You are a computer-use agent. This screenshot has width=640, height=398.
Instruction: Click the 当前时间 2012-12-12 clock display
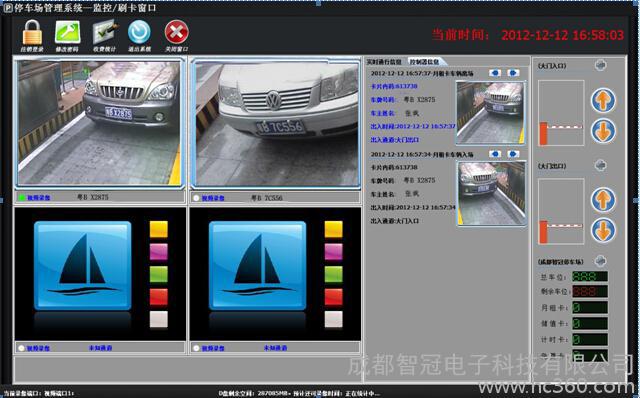pyautogui.click(x=528, y=35)
